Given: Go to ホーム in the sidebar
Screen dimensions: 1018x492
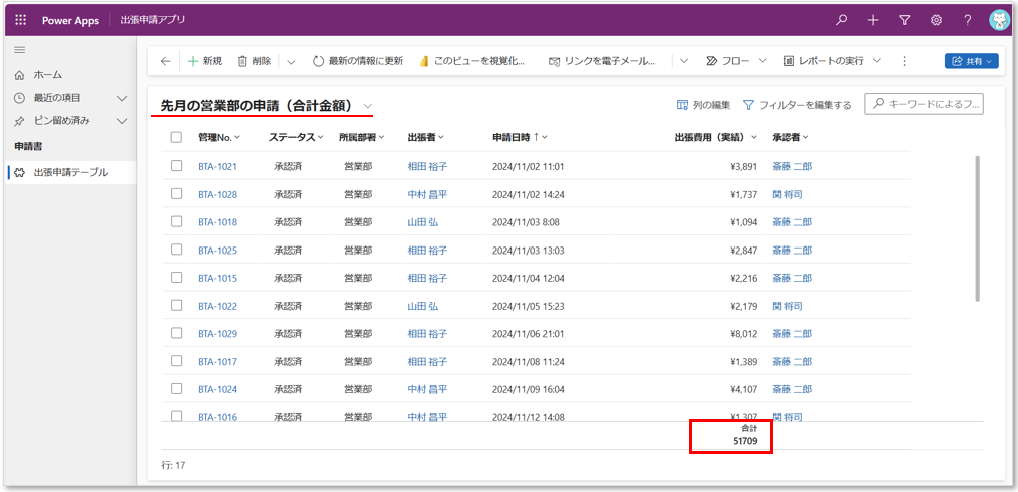Looking at the screenshot, I should click(x=47, y=75).
